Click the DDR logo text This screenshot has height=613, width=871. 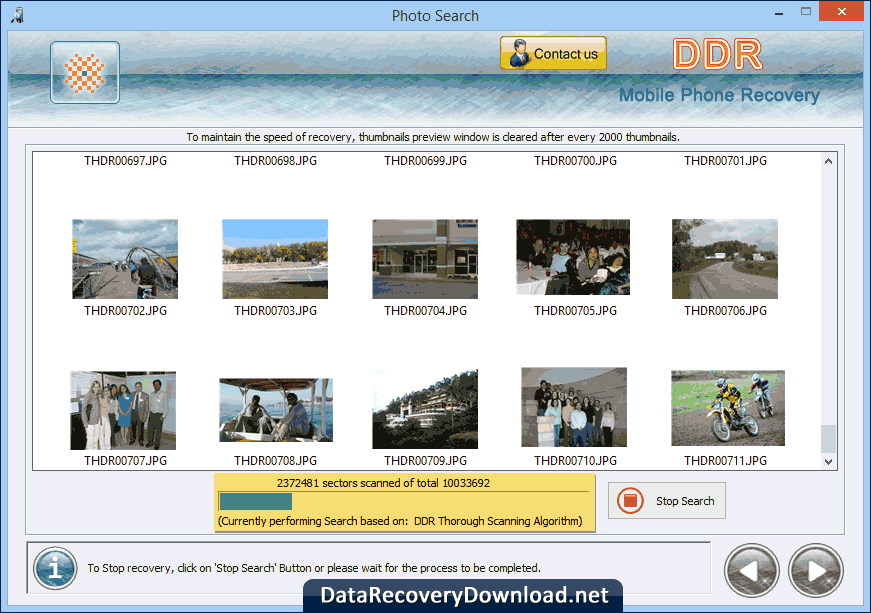pos(718,54)
